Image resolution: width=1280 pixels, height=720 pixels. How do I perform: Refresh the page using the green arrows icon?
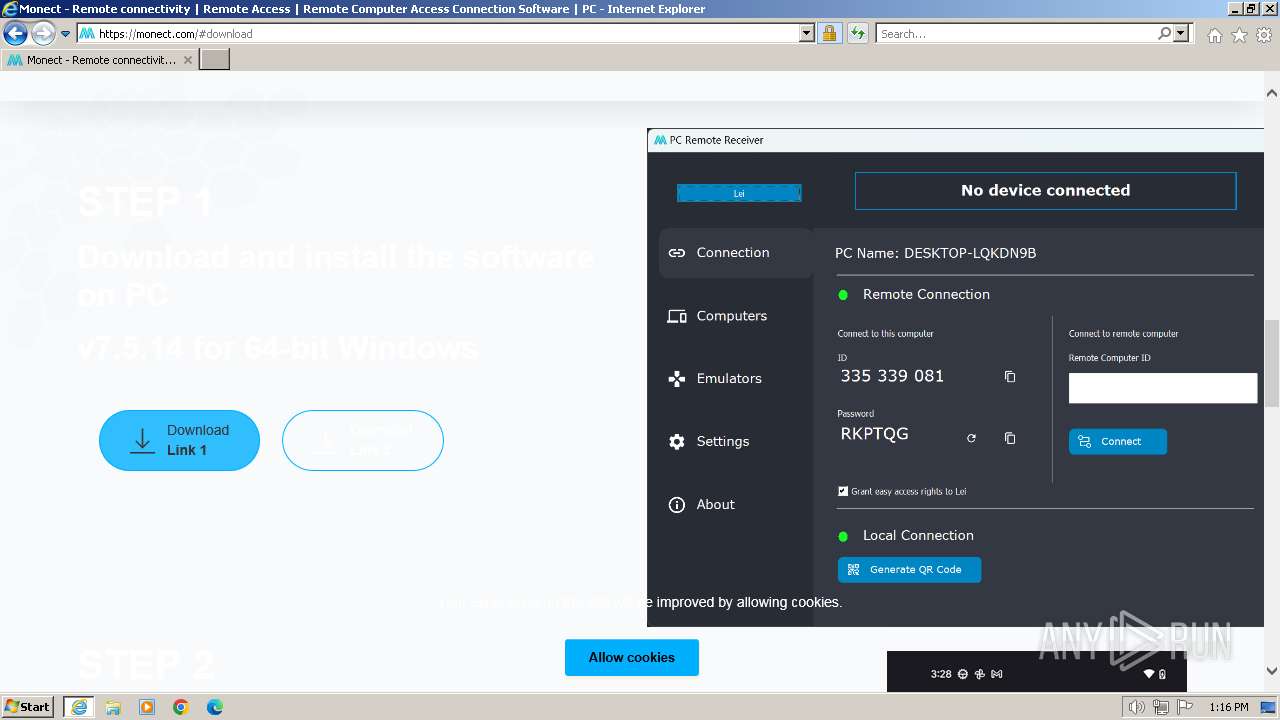pyautogui.click(x=857, y=33)
